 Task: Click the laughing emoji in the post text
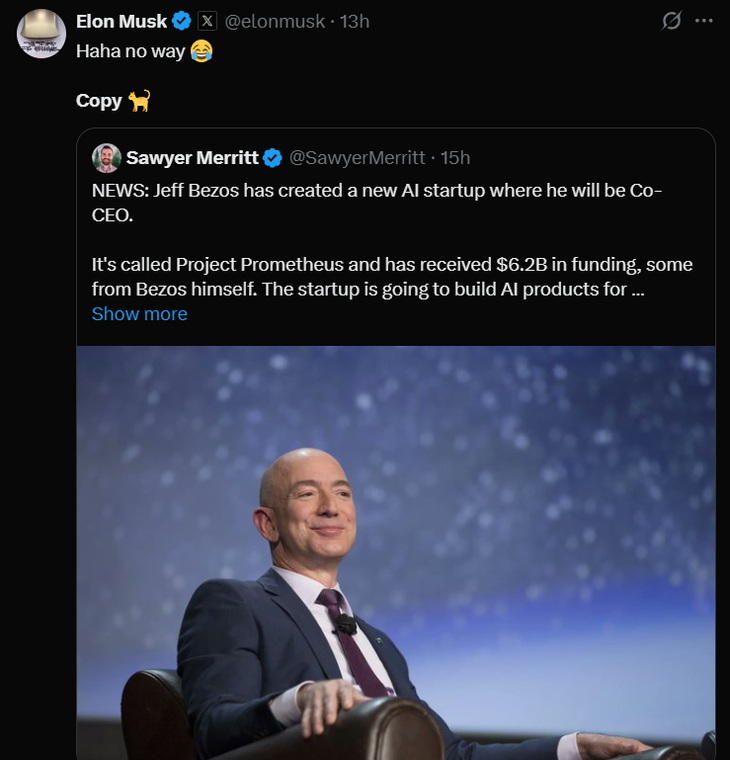click(x=201, y=51)
